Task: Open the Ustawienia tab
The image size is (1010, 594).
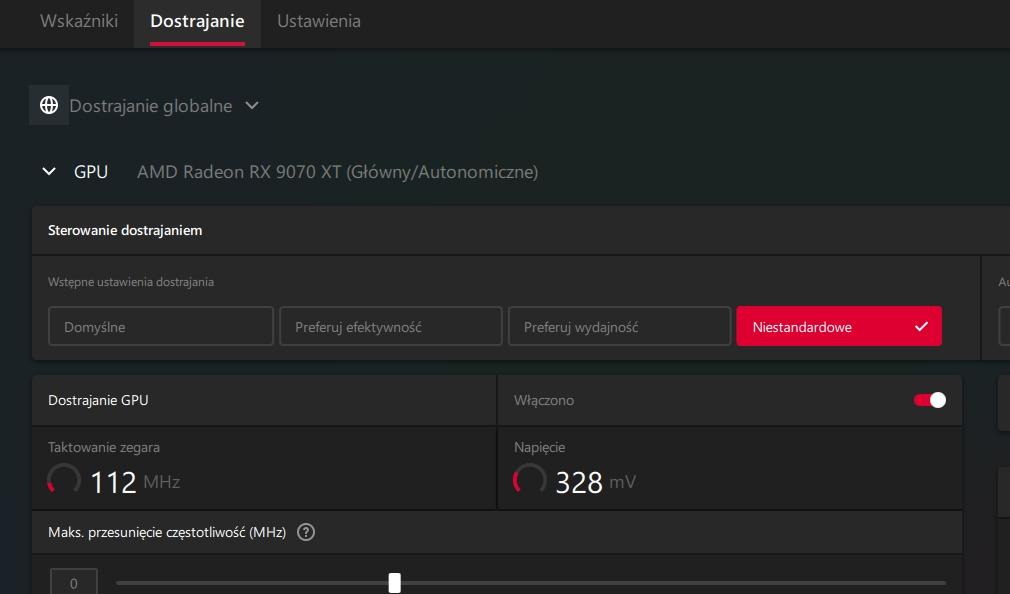Action: [318, 21]
